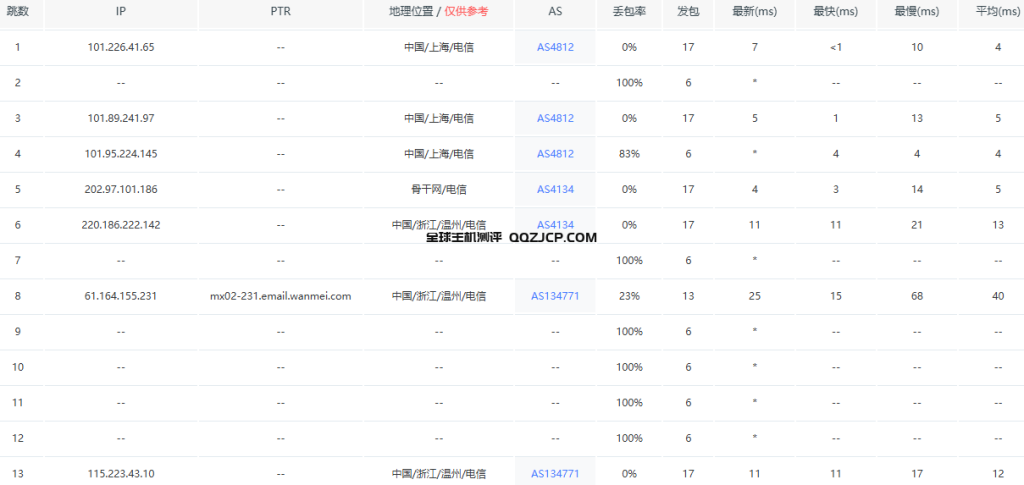The image size is (1024, 485).
Task: Select IP address 115.223.43.10
Action: coord(121,474)
